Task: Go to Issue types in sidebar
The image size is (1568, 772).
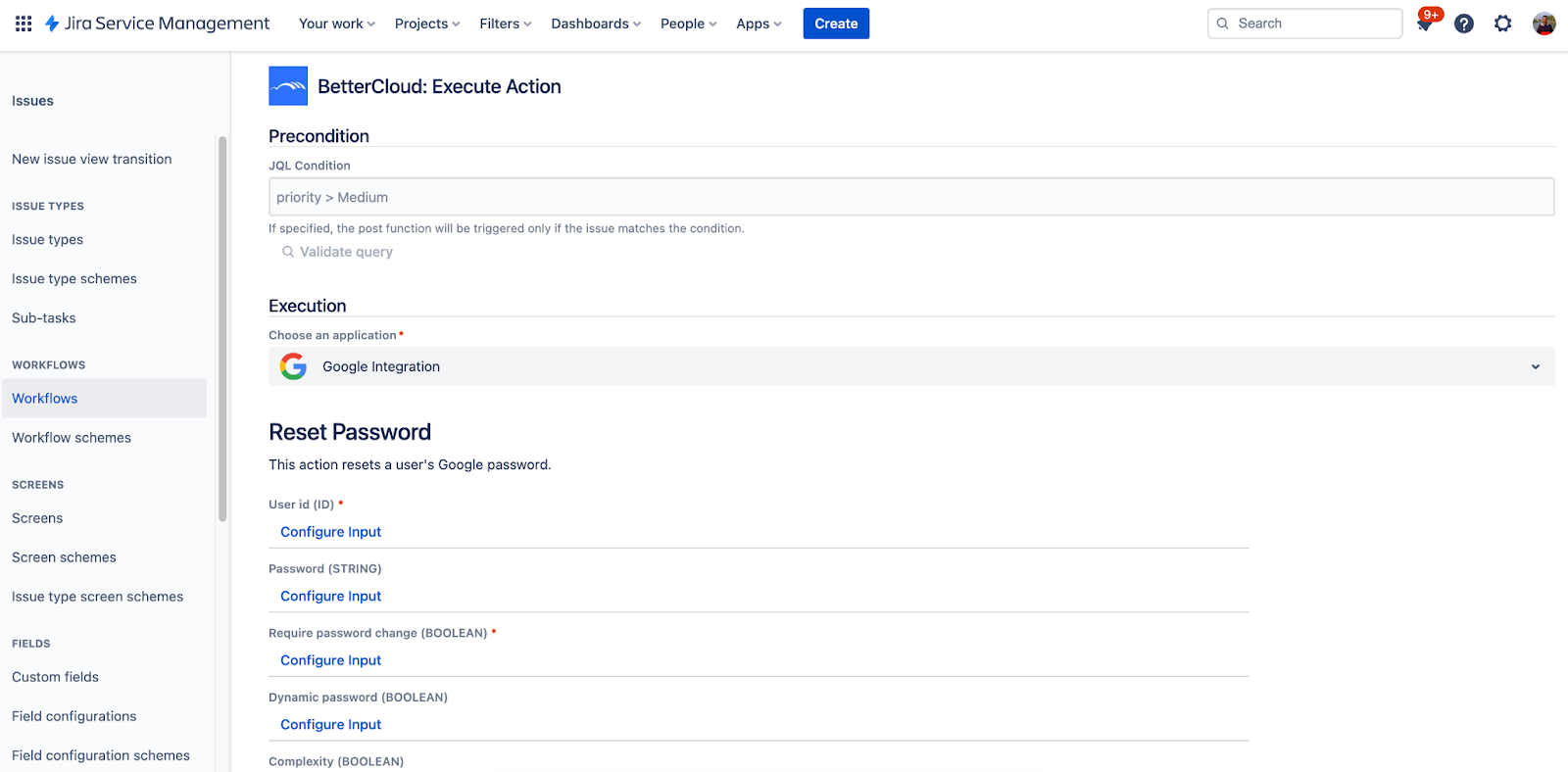Action: coord(47,239)
